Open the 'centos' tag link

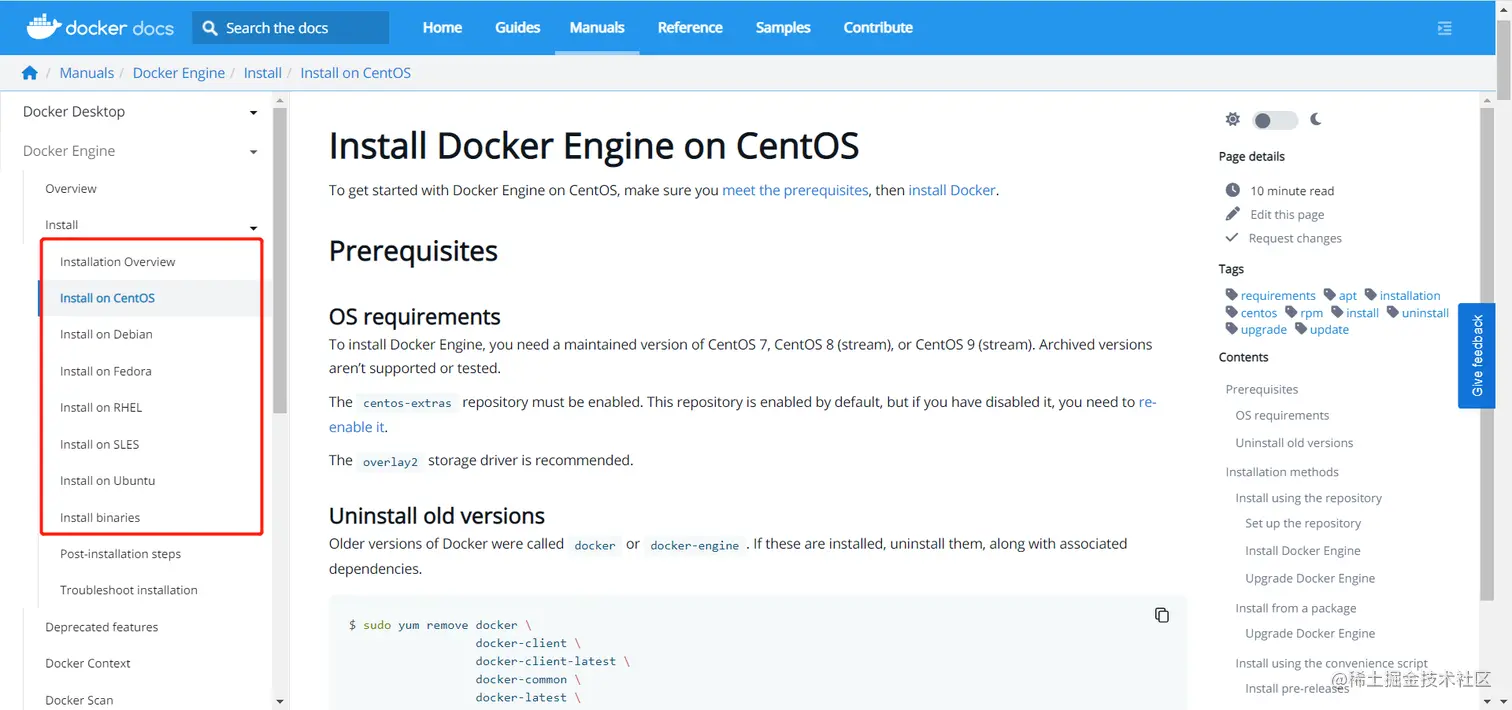point(1258,313)
